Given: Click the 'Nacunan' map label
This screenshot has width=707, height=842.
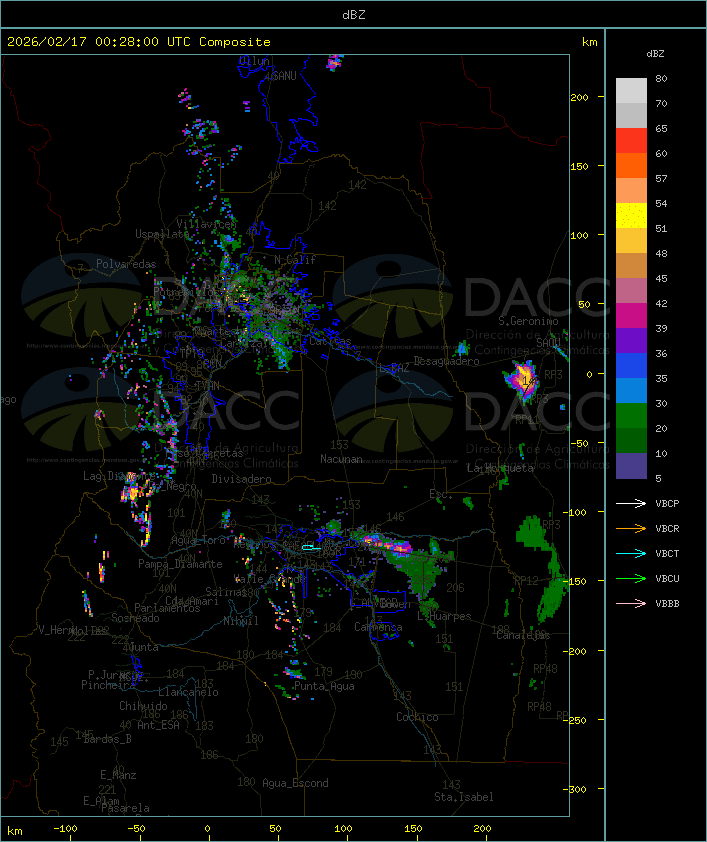Looking at the screenshot, I should tap(341, 459).
